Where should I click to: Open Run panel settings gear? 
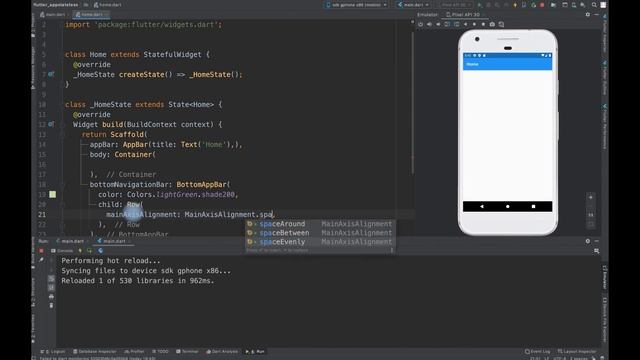pyautogui.click(x=588, y=241)
